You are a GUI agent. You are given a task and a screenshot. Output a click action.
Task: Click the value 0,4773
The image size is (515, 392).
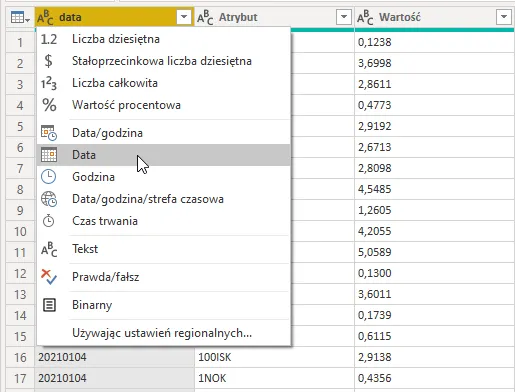coord(375,105)
